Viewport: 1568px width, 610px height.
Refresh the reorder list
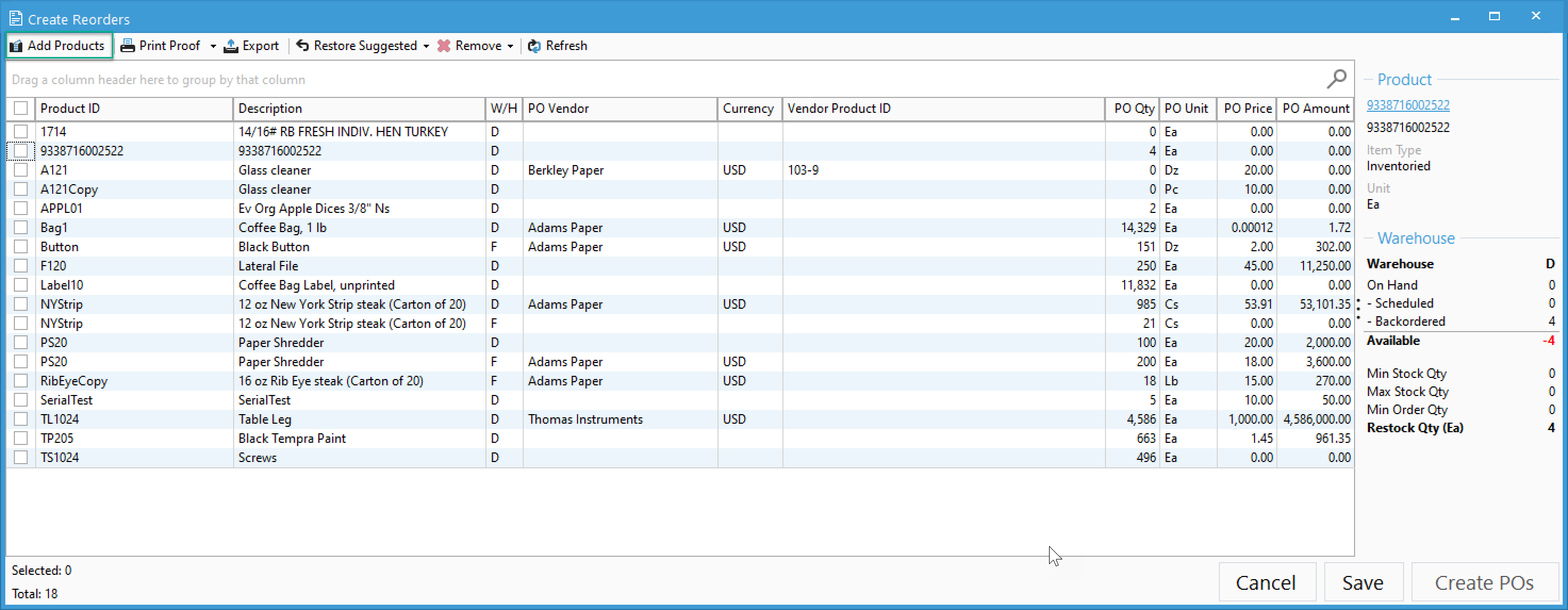tap(556, 45)
